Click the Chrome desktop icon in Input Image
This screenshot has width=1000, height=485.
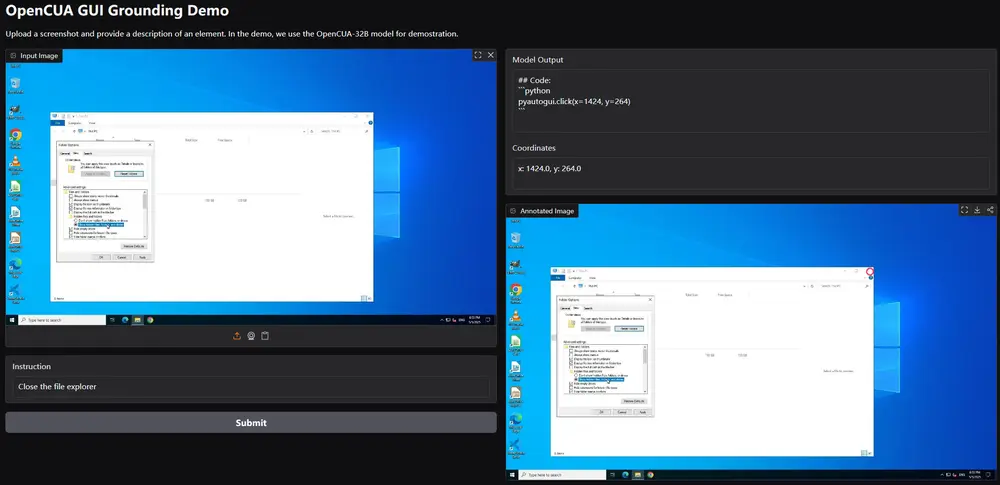pyautogui.click(x=16, y=136)
